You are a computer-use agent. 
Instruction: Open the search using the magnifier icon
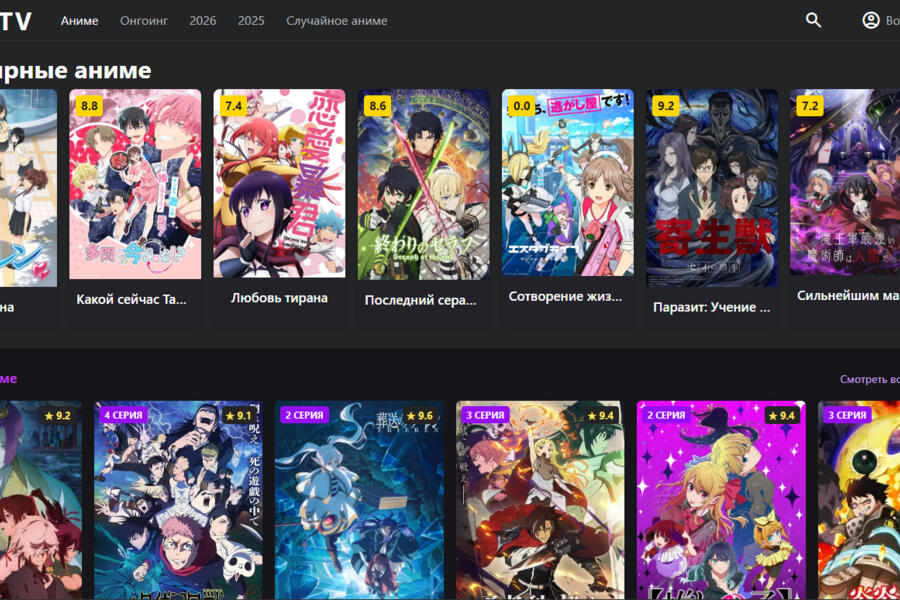click(x=813, y=19)
